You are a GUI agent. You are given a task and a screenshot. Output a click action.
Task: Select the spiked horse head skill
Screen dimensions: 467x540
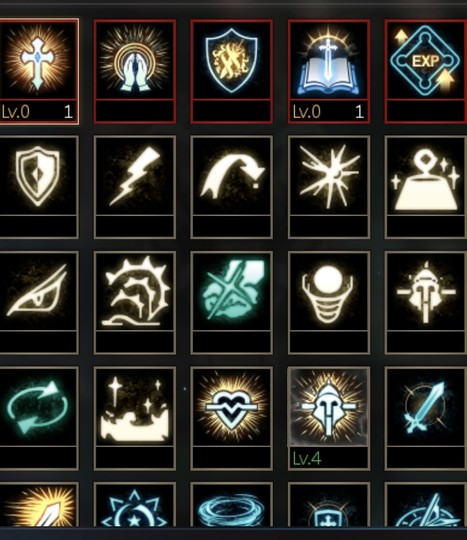point(135,292)
